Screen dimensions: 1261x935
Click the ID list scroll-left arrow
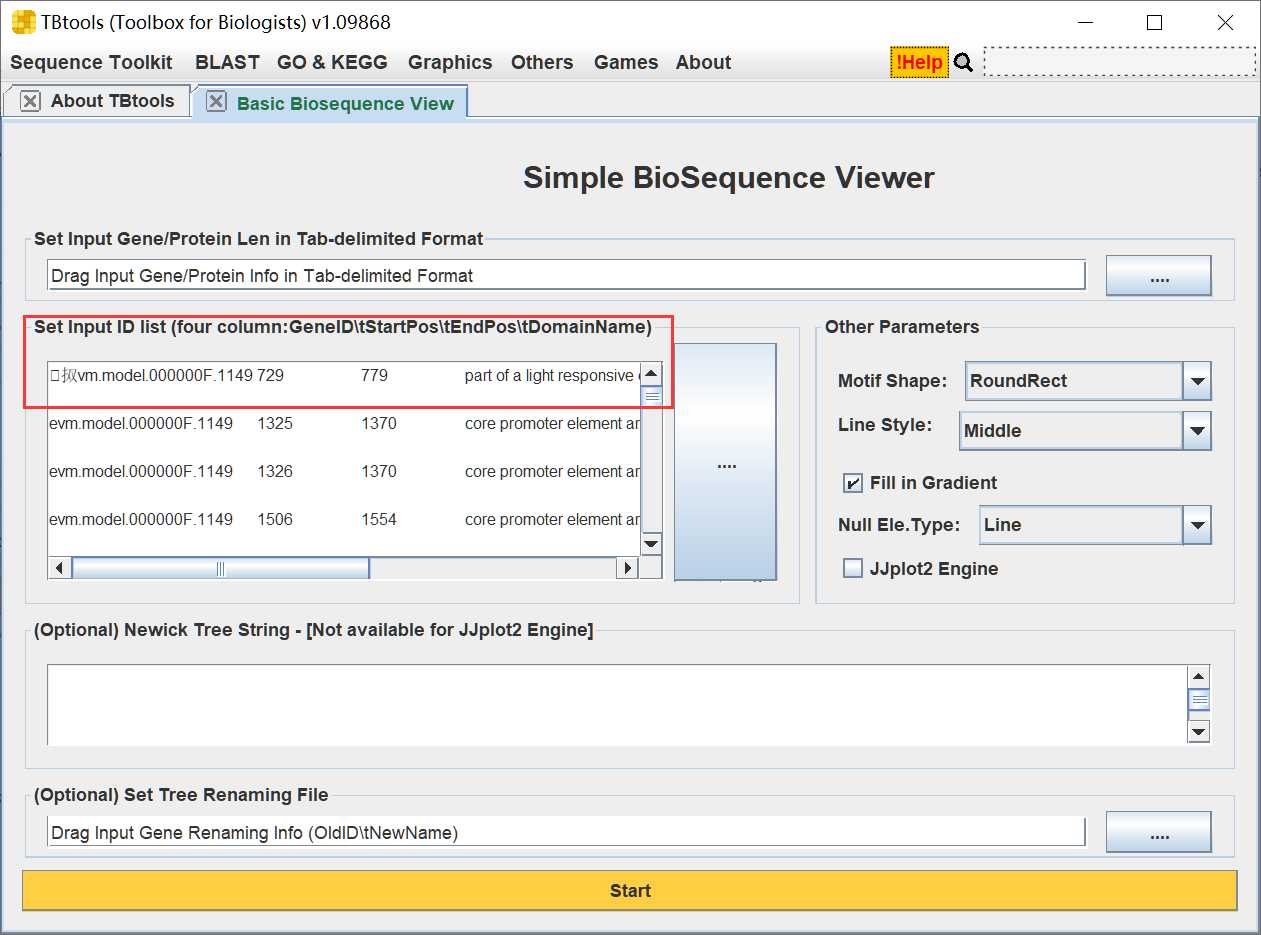59,568
